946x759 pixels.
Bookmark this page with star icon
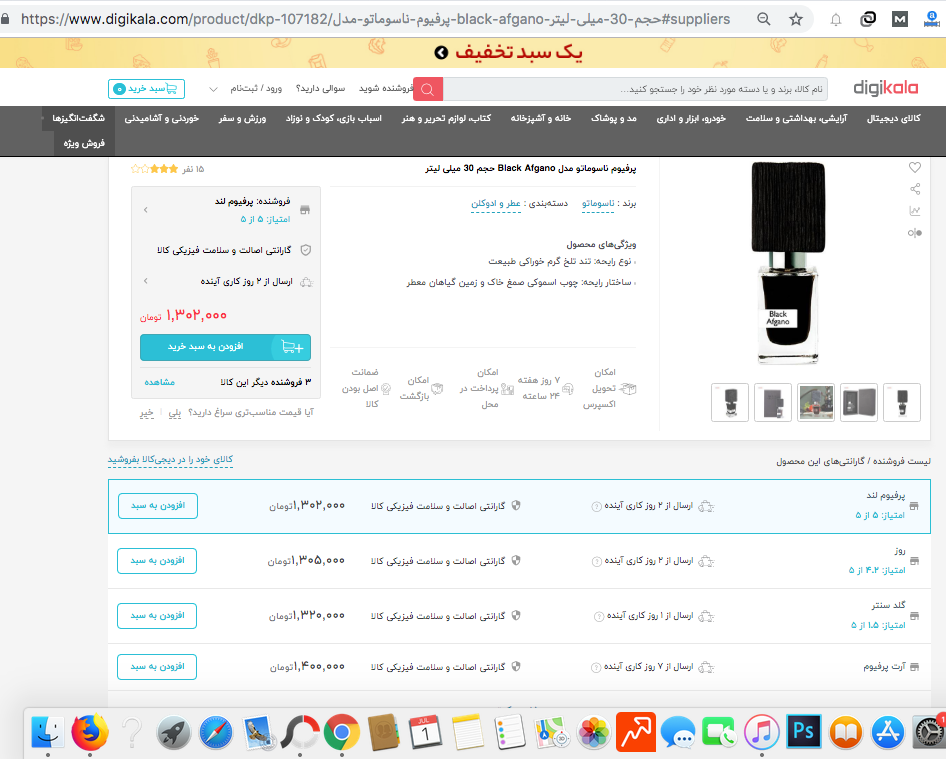796,19
